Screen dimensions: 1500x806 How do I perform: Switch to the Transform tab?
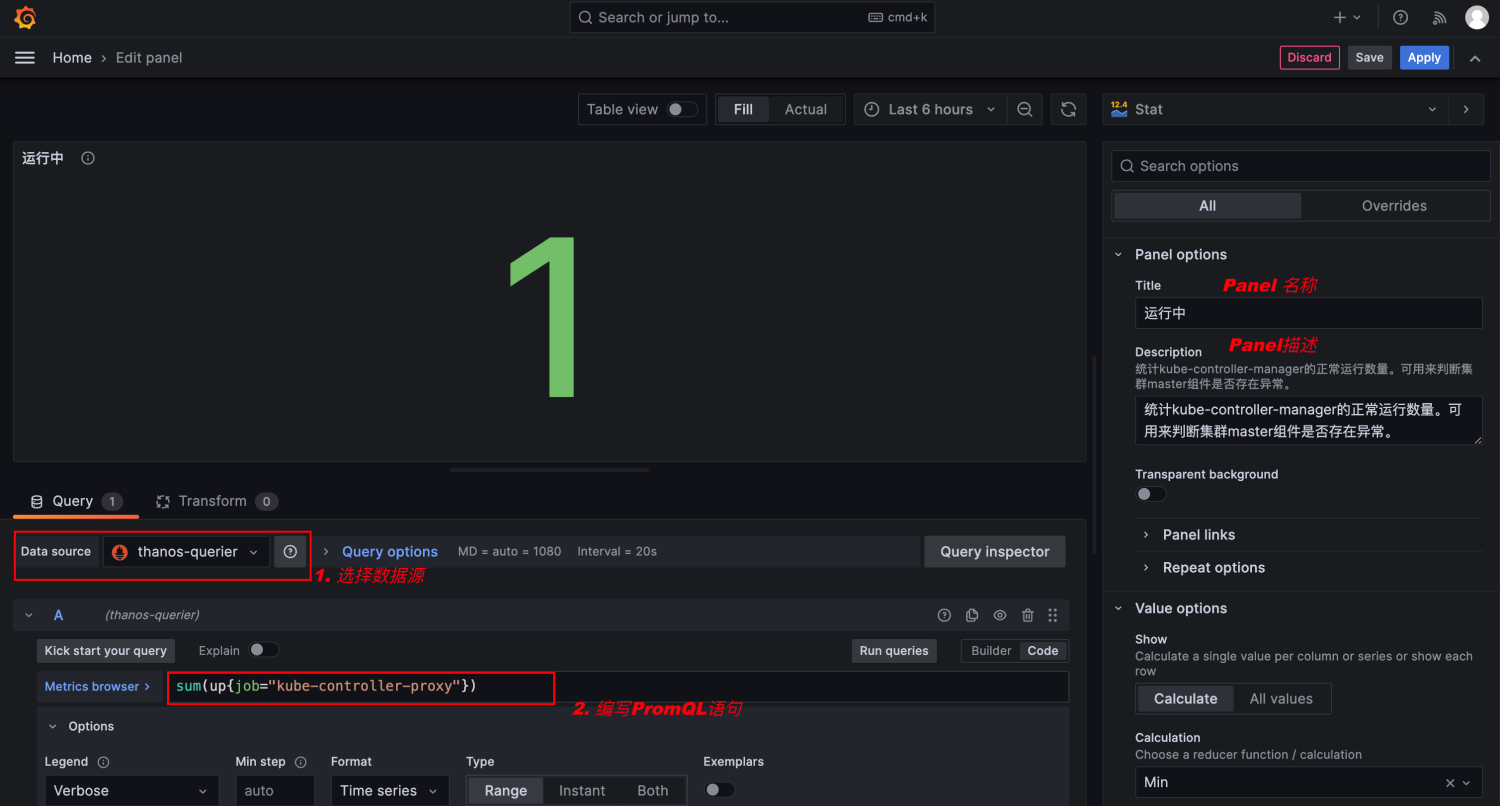click(216, 501)
